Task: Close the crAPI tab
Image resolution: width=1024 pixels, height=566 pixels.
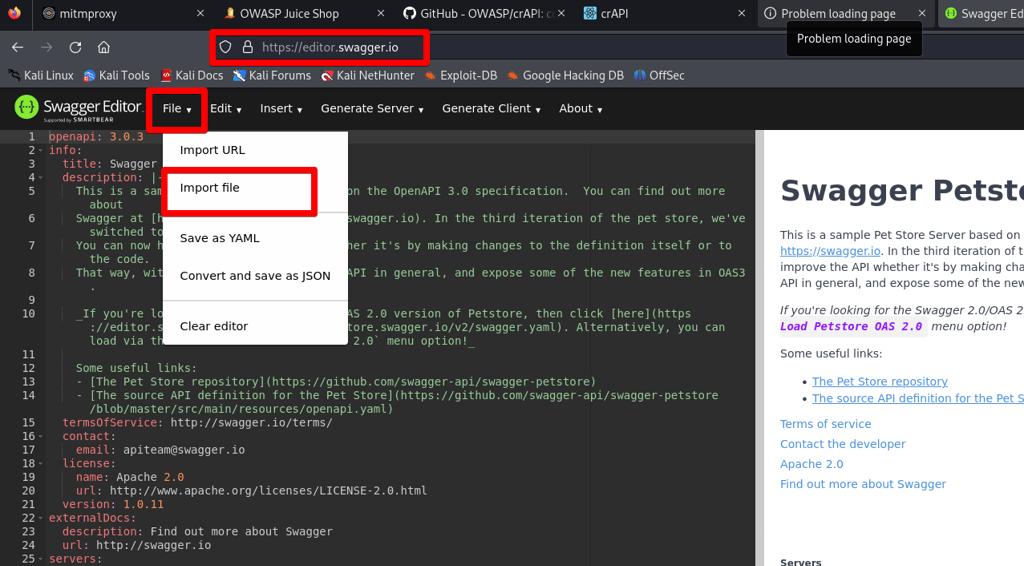Action: 741,13
